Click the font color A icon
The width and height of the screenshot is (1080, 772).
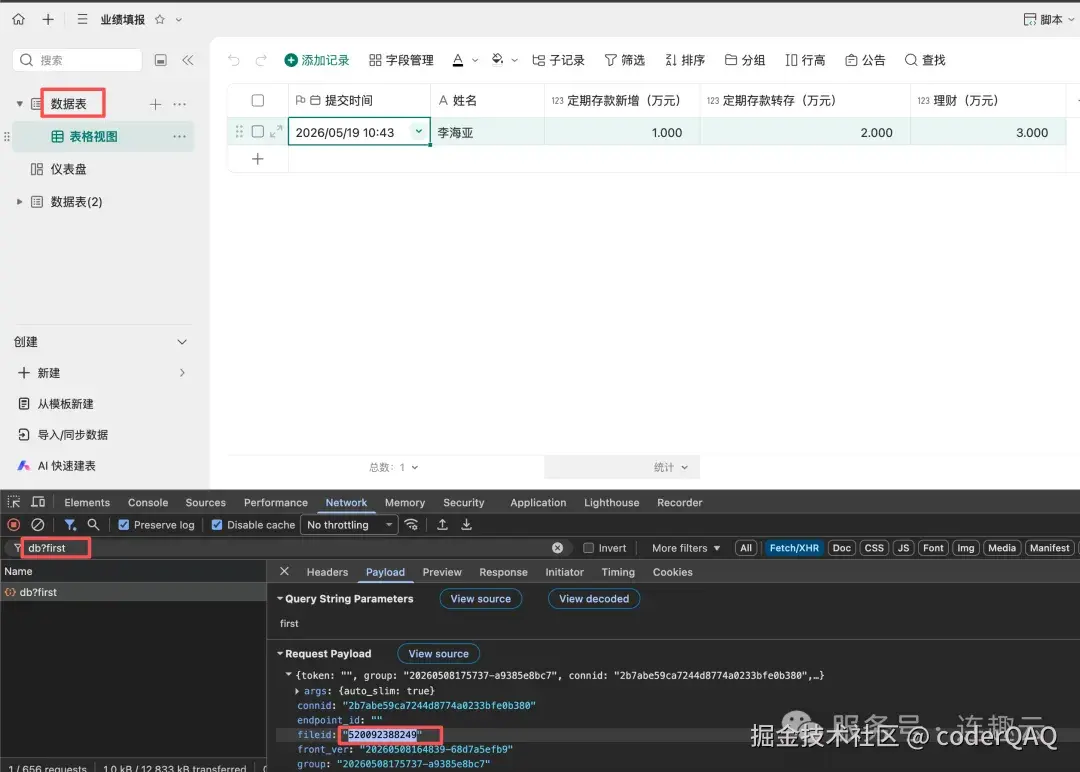[x=458, y=60]
